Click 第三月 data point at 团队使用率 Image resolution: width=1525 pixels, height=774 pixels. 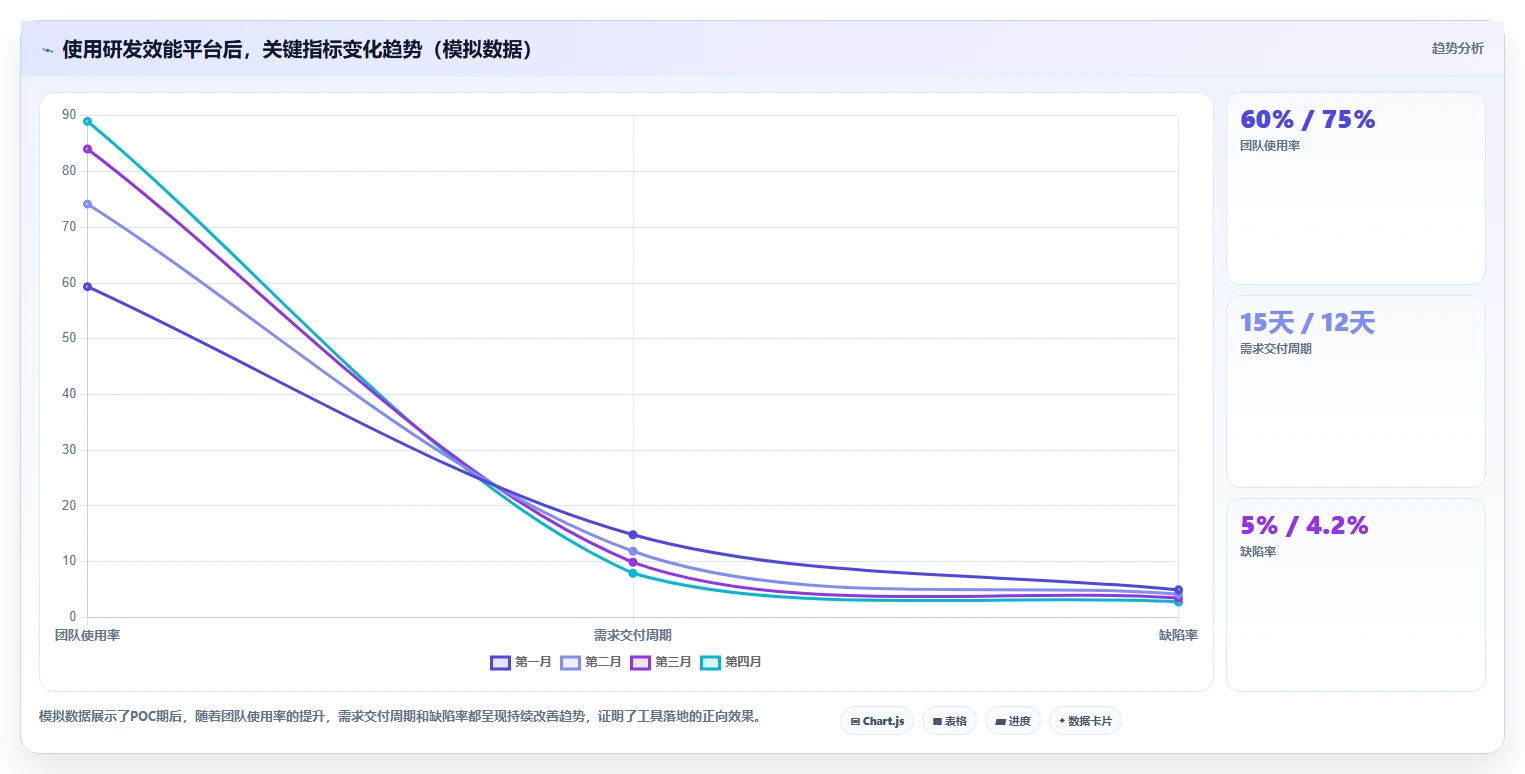88,149
